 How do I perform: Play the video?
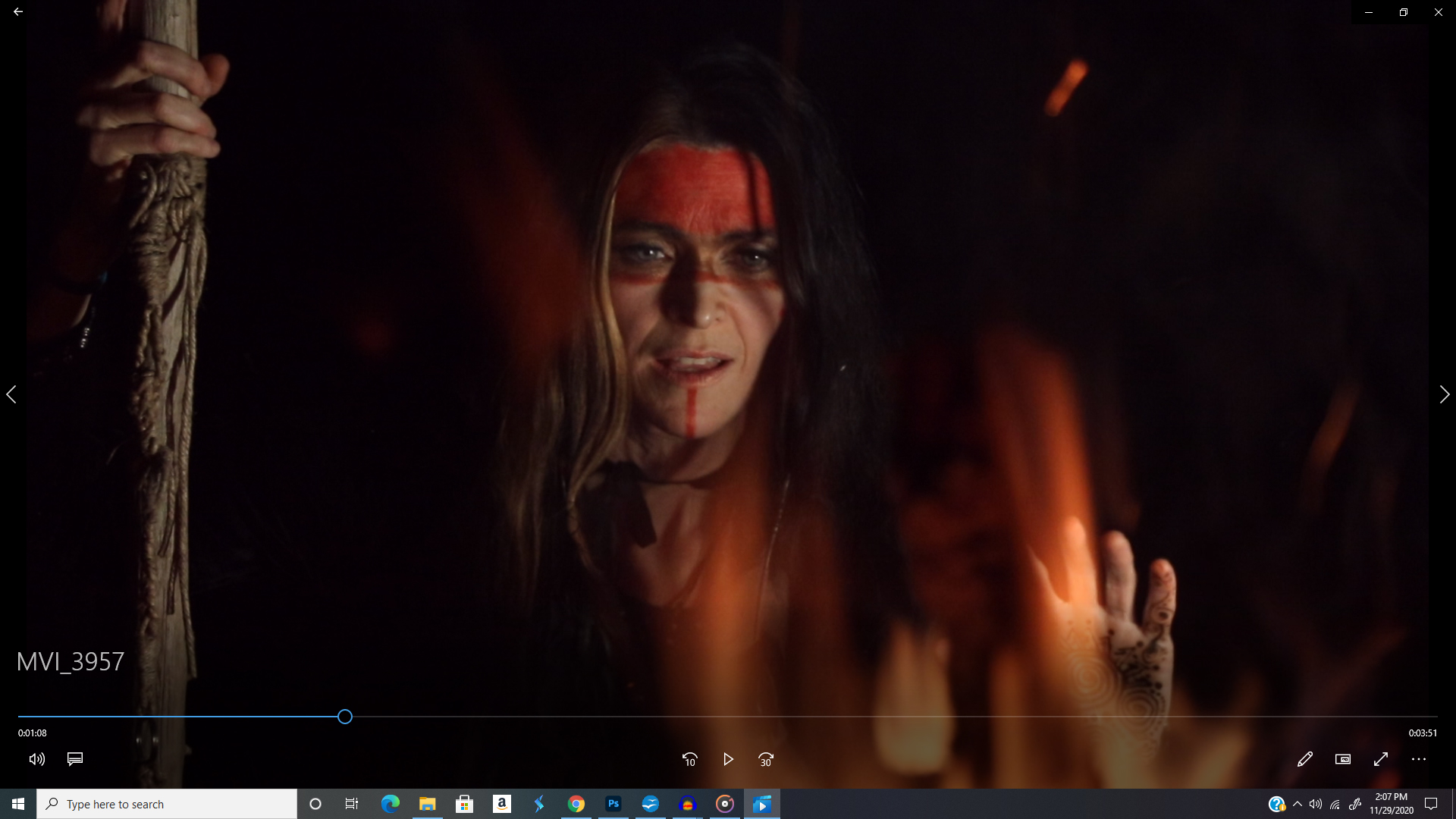pyautogui.click(x=728, y=759)
